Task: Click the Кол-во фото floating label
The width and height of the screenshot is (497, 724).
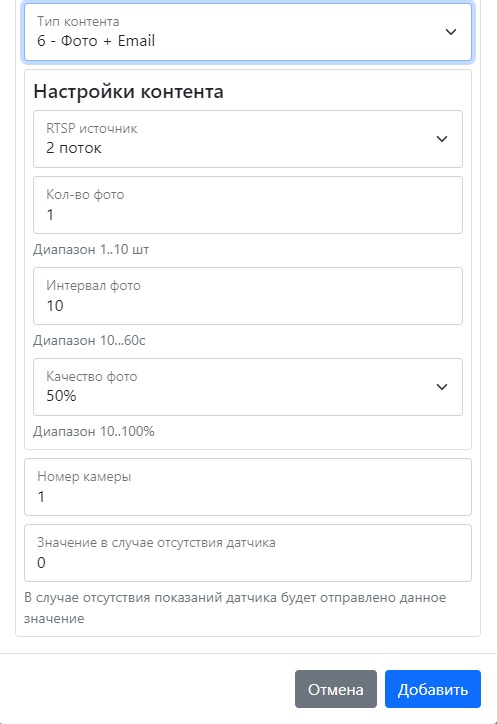Action: [85, 195]
